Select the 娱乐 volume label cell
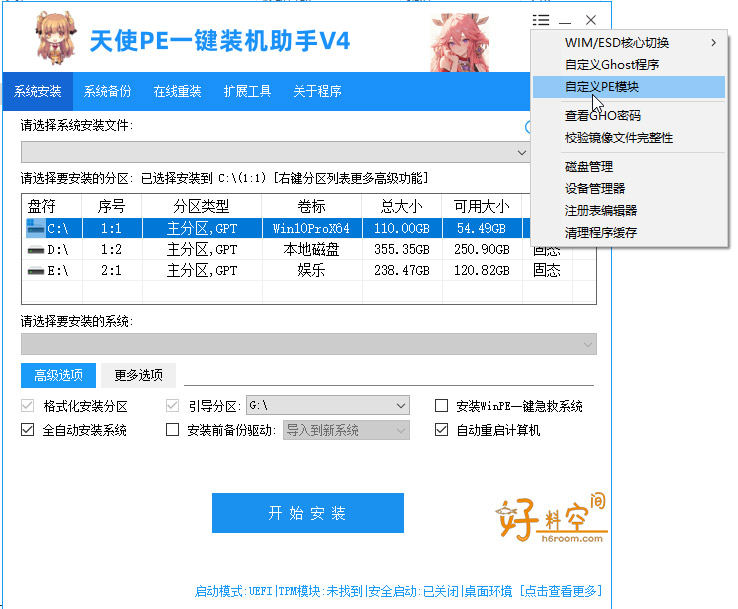 [312, 271]
